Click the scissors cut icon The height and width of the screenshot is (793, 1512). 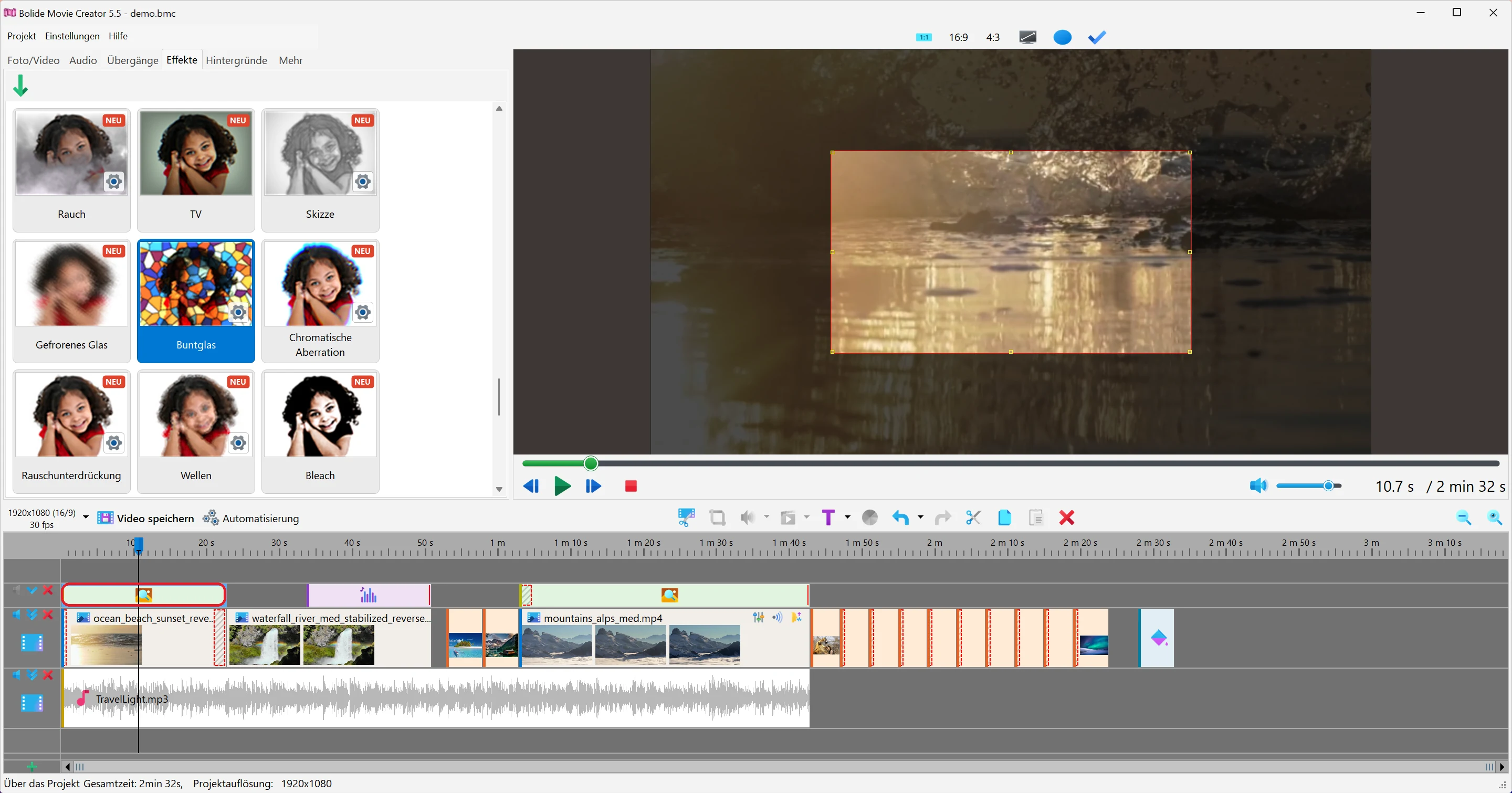point(973,517)
